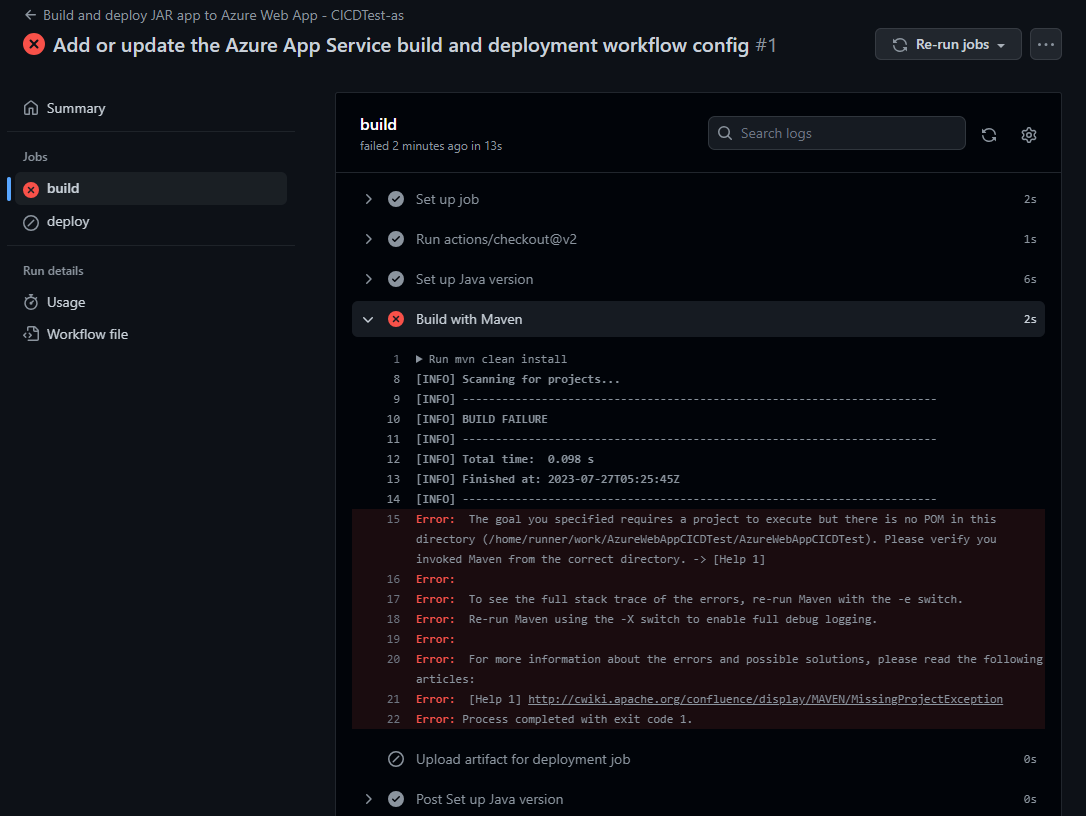Click the success check icon for Run actions/checkout@v2
Screen dimensions: 1086x816
[x=396, y=239]
